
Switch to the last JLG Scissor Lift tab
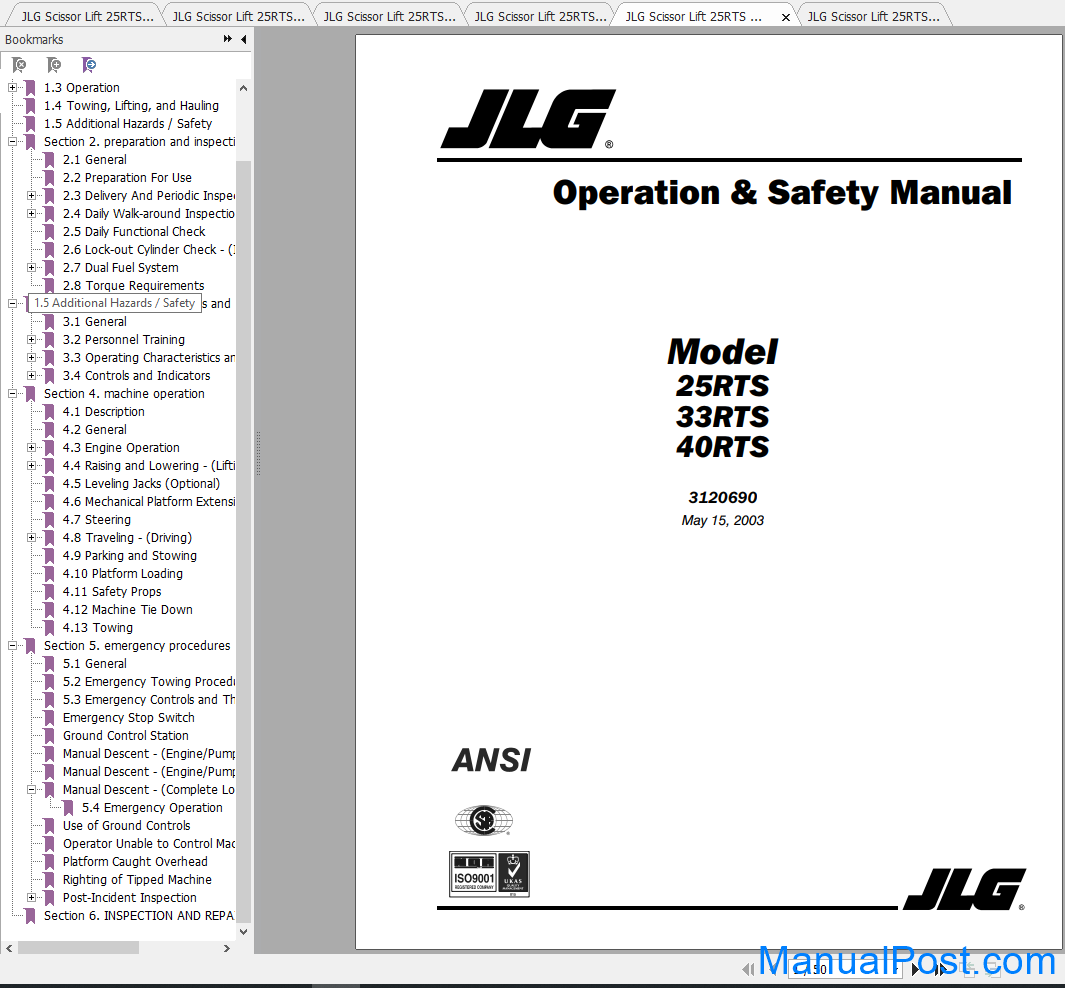coord(873,16)
